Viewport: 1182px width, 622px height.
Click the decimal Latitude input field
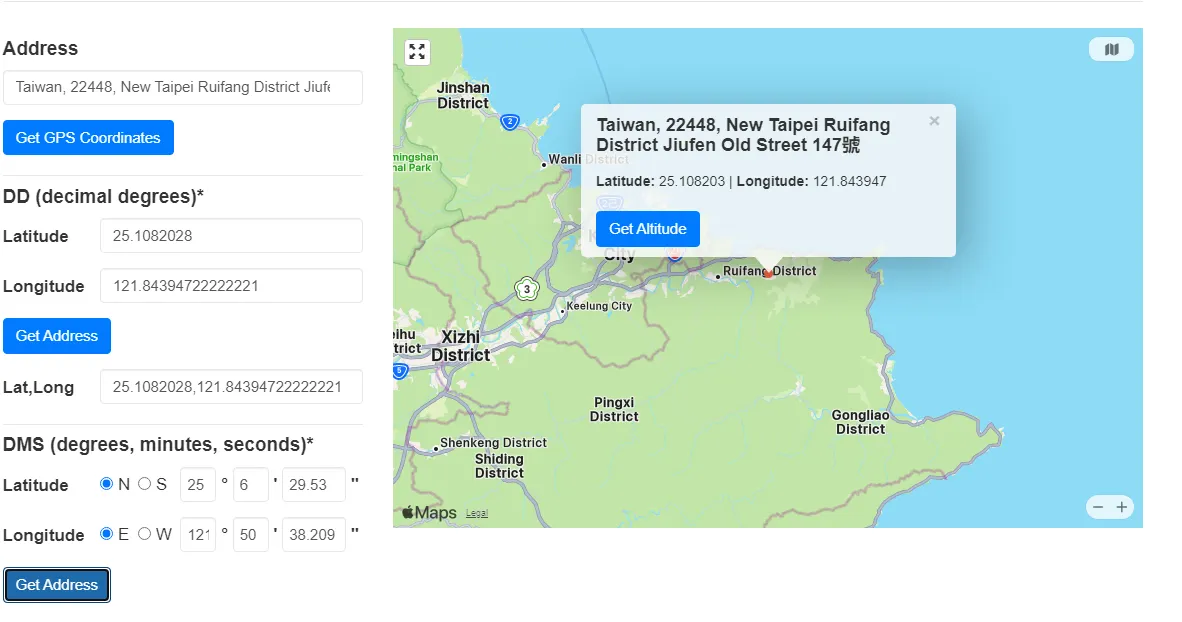[230, 236]
